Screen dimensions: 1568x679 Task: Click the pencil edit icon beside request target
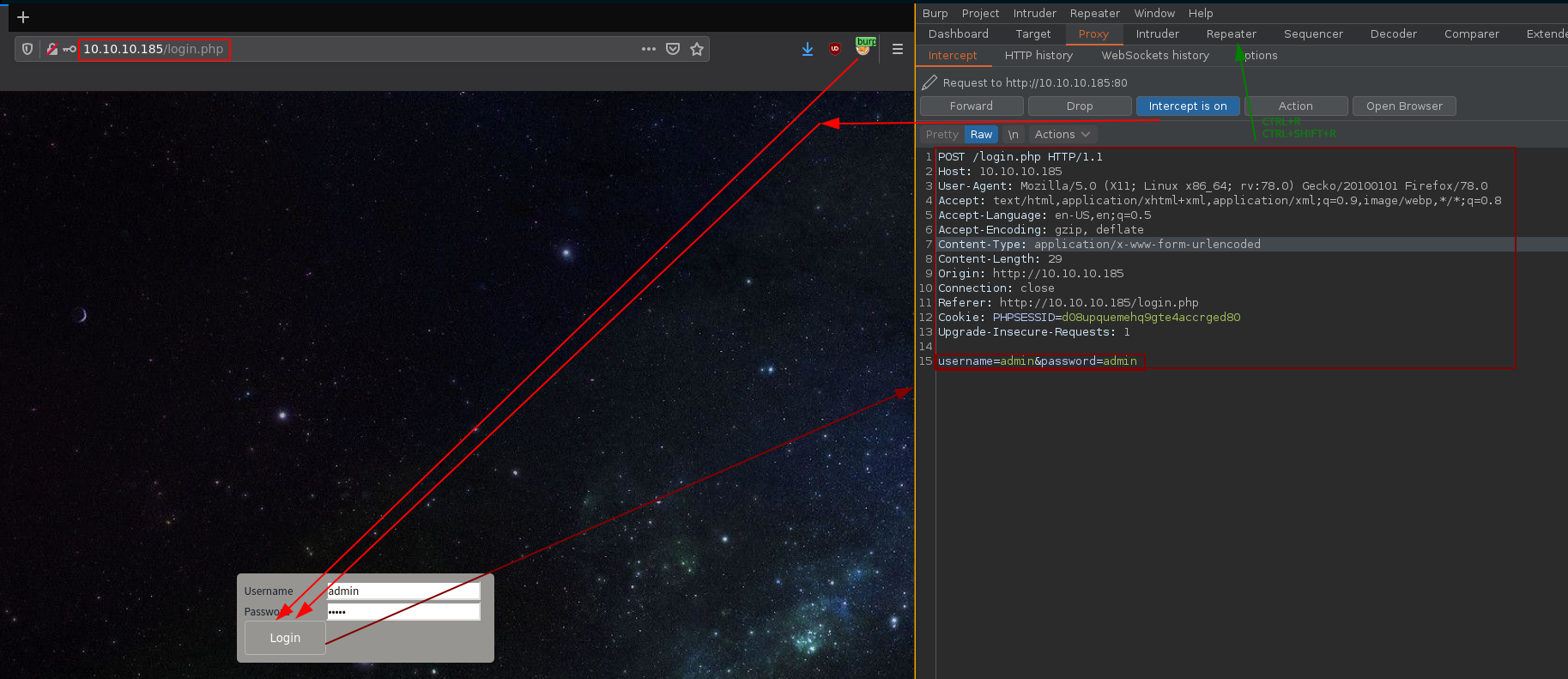coord(929,82)
